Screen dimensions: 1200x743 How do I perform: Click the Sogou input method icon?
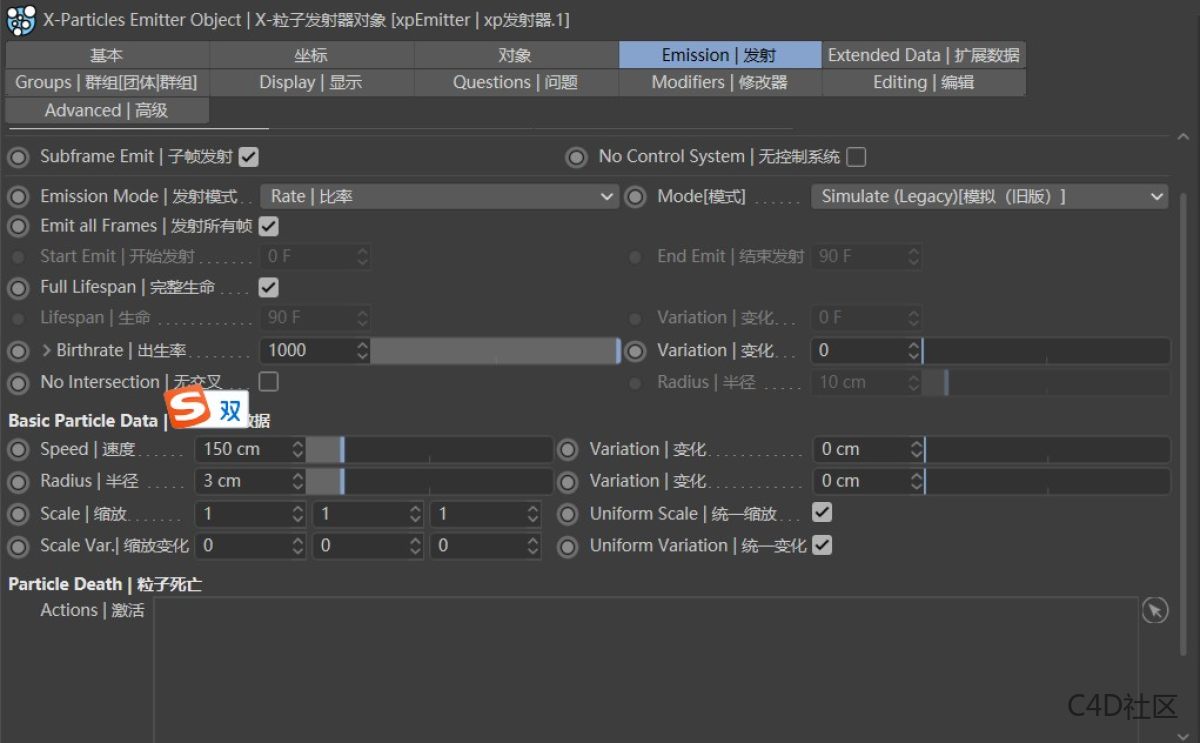[186, 407]
